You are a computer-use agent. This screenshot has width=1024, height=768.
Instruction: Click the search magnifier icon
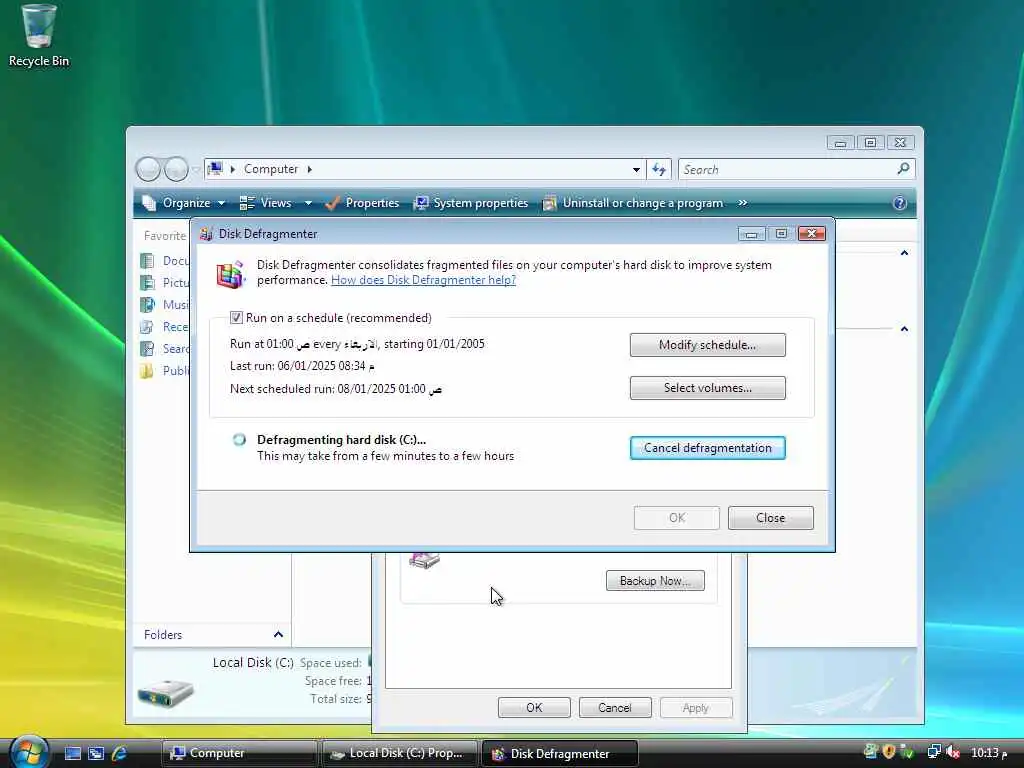coord(903,169)
